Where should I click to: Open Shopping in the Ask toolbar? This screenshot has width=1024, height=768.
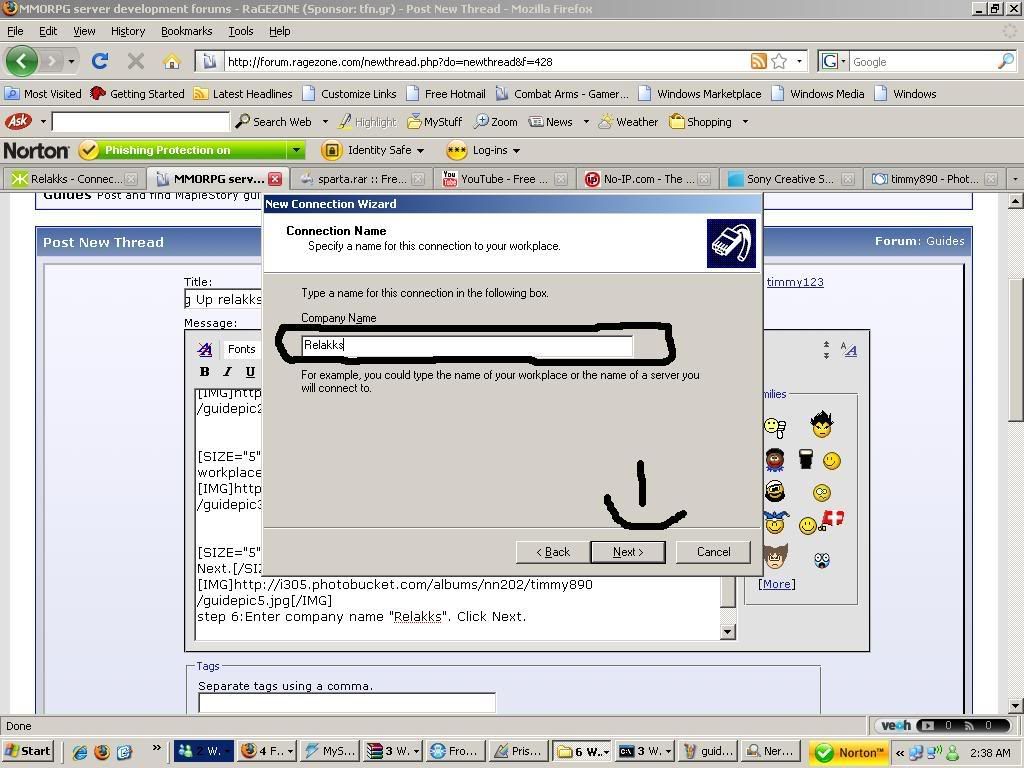tap(700, 121)
